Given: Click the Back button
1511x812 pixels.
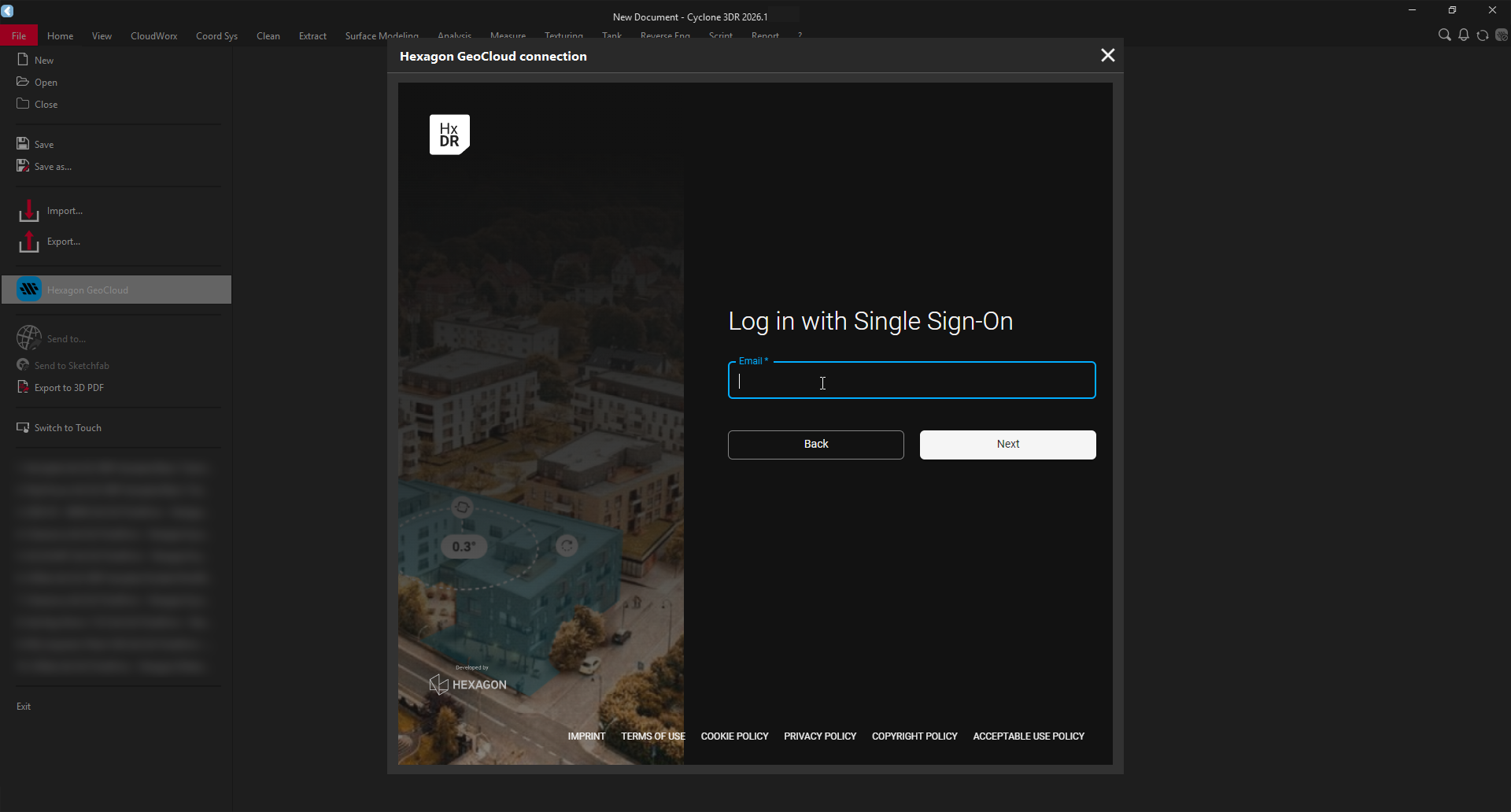Looking at the screenshot, I should pos(816,445).
